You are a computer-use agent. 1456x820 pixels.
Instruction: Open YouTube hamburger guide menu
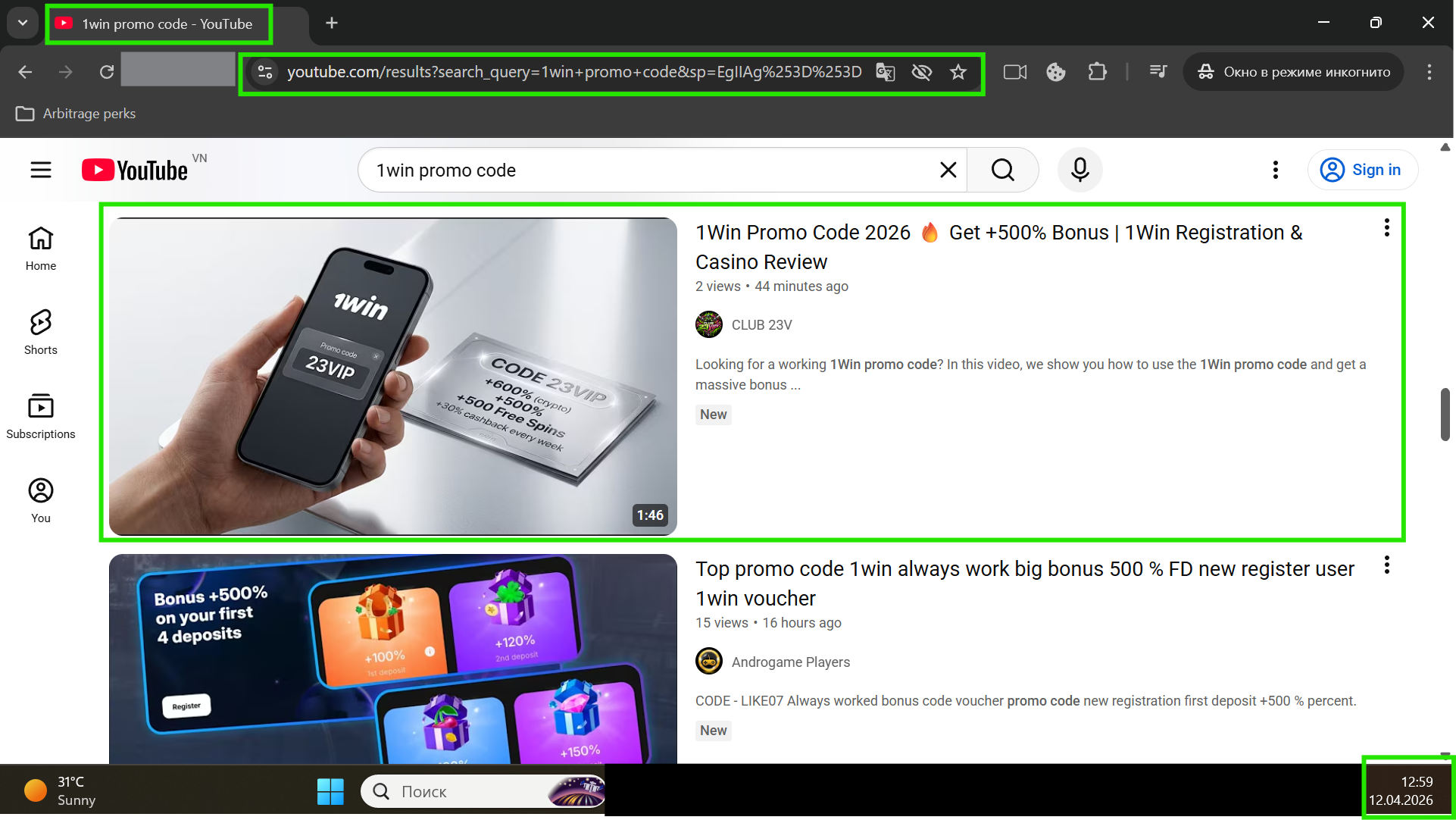pyautogui.click(x=41, y=170)
